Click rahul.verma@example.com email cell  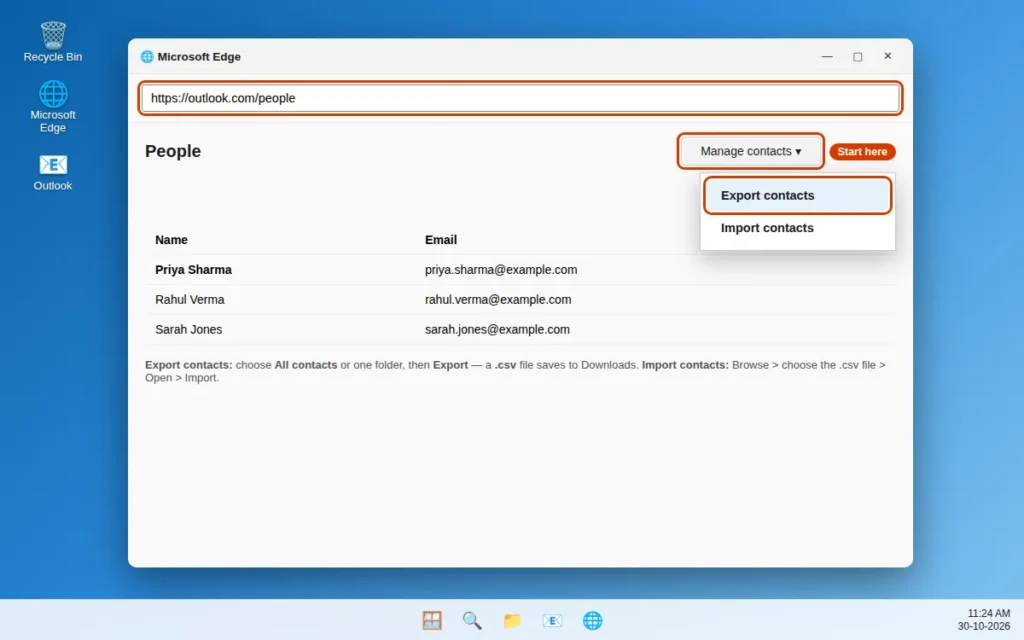(498, 300)
